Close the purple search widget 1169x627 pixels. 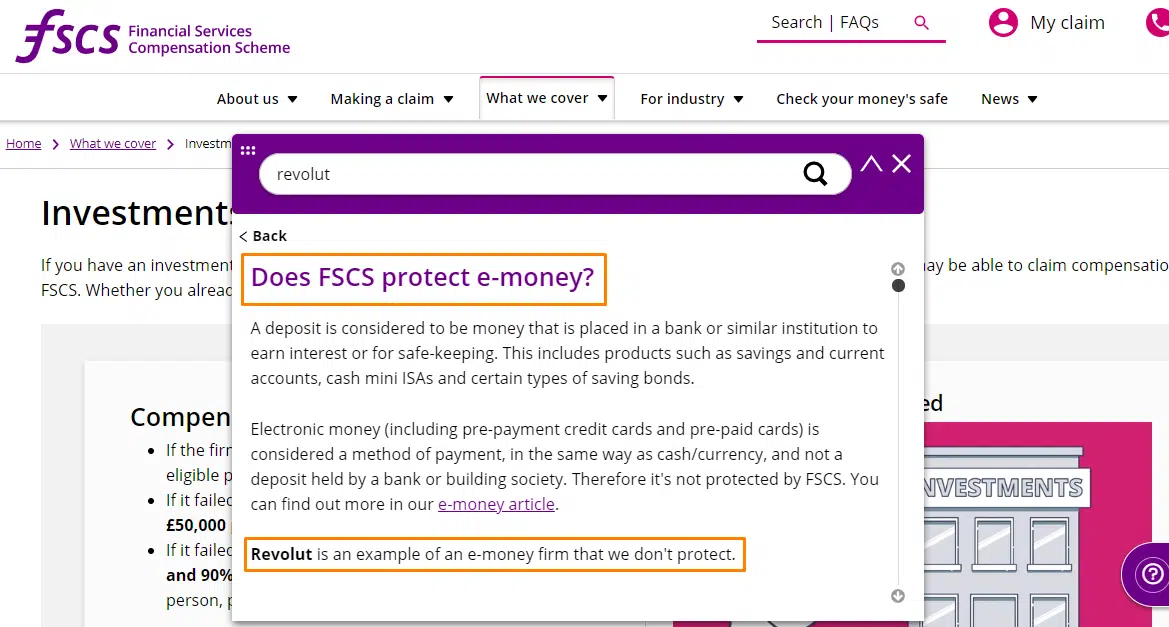point(901,163)
